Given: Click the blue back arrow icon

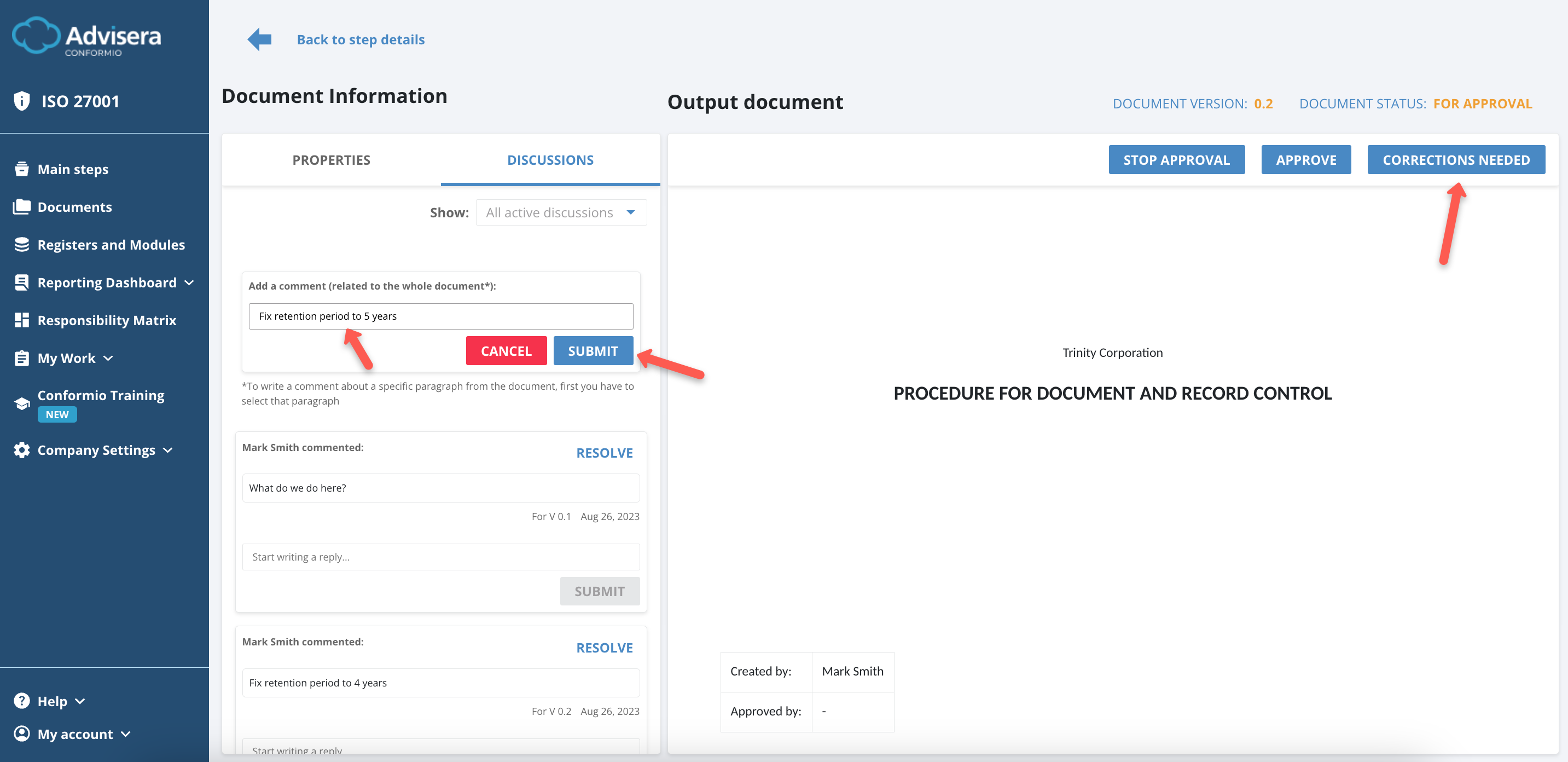Looking at the screenshot, I should tap(259, 38).
